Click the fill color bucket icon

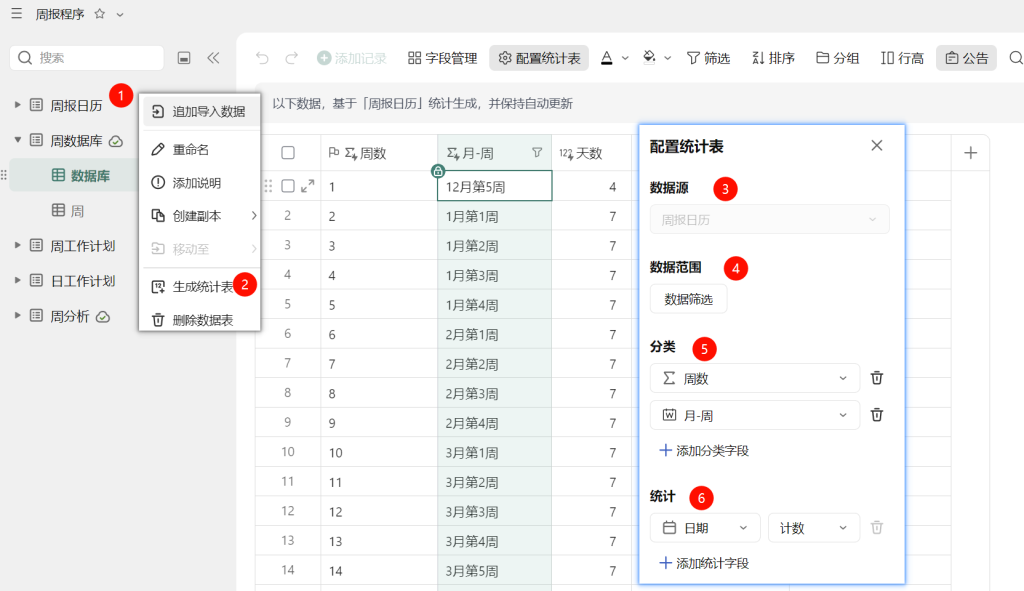tap(649, 57)
